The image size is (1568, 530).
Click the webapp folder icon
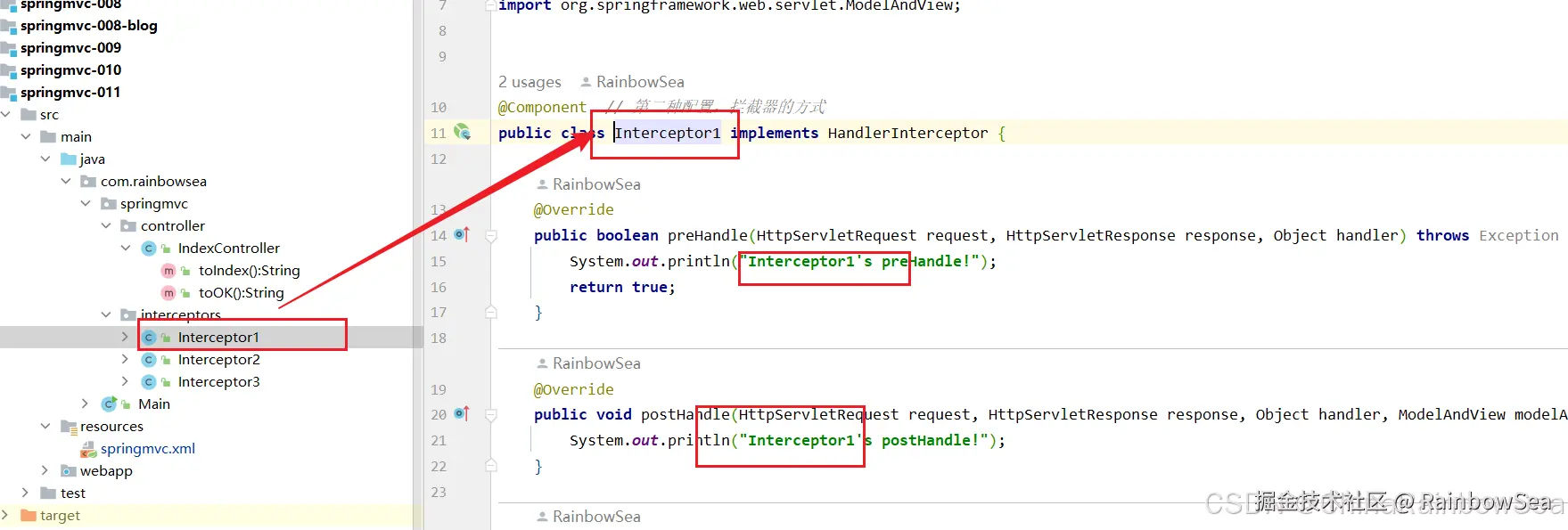click(69, 471)
